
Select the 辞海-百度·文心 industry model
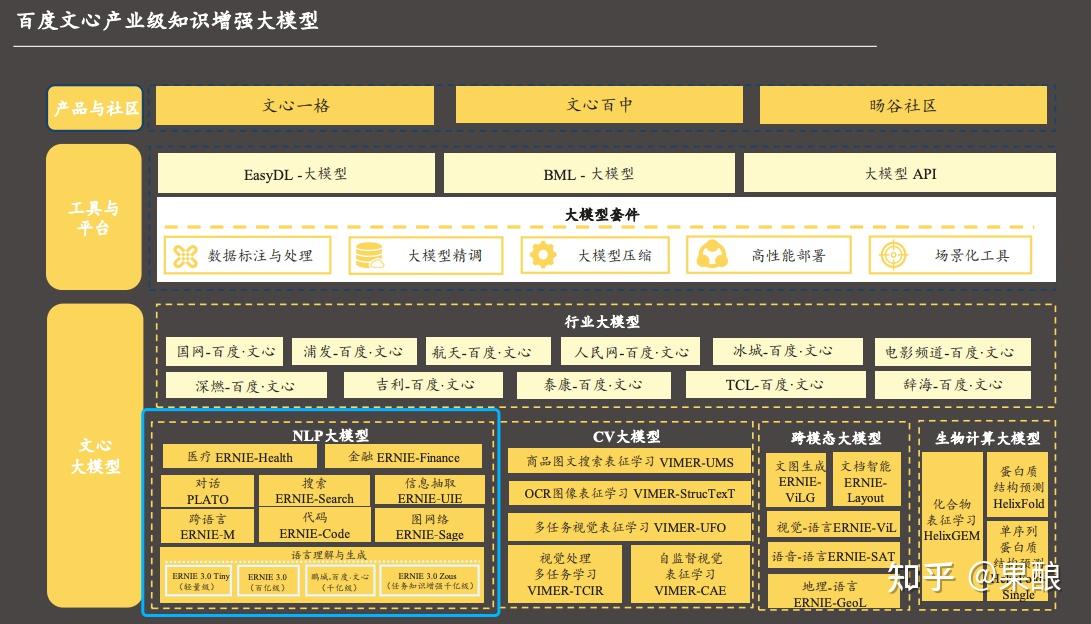point(953,385)
